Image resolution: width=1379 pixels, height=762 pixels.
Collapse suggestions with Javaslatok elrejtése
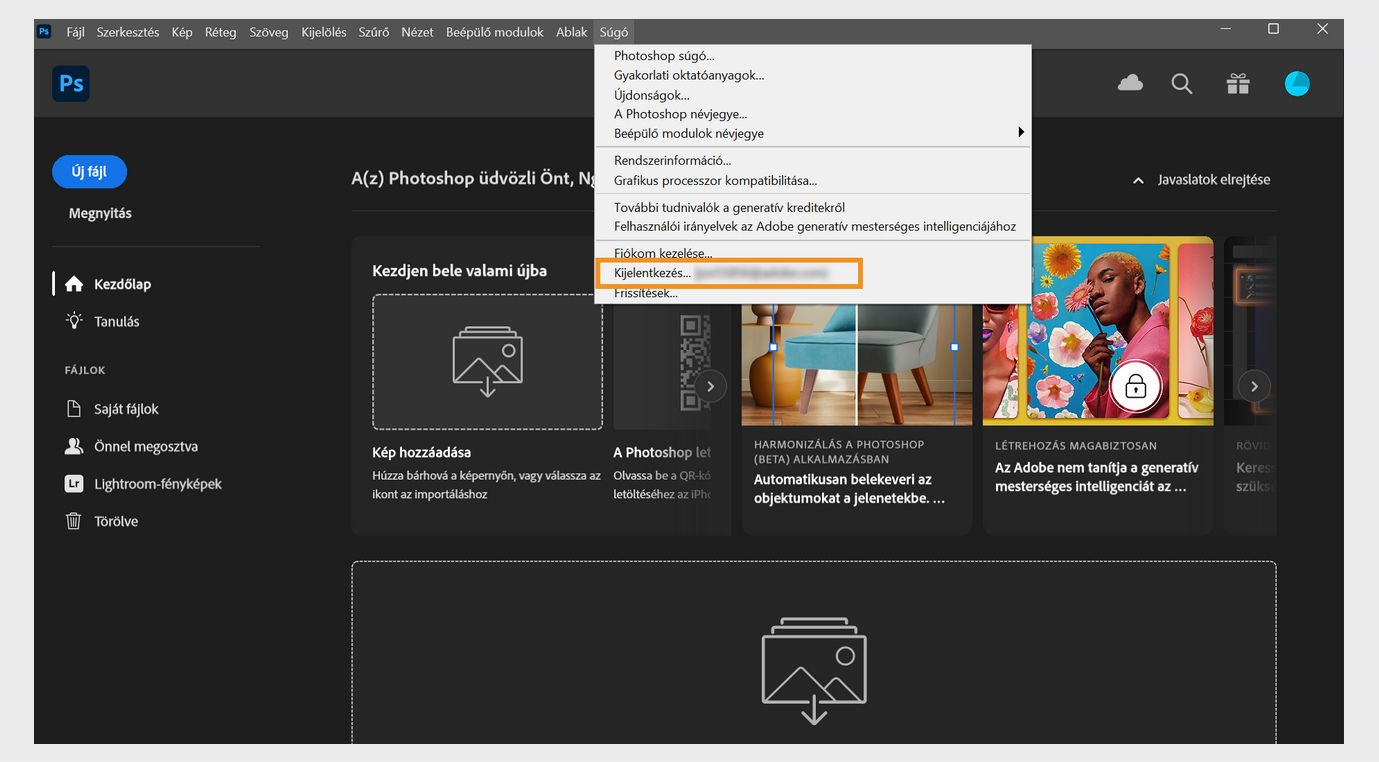click(x=1201, y=180)
